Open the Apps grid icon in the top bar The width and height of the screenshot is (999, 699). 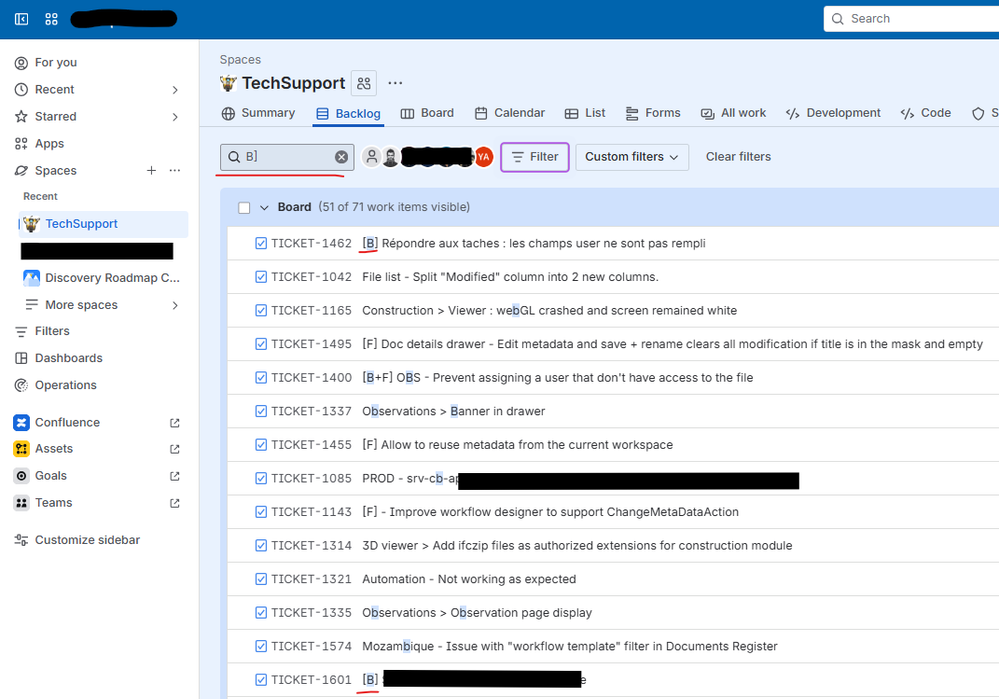click(x=51, y=18)
